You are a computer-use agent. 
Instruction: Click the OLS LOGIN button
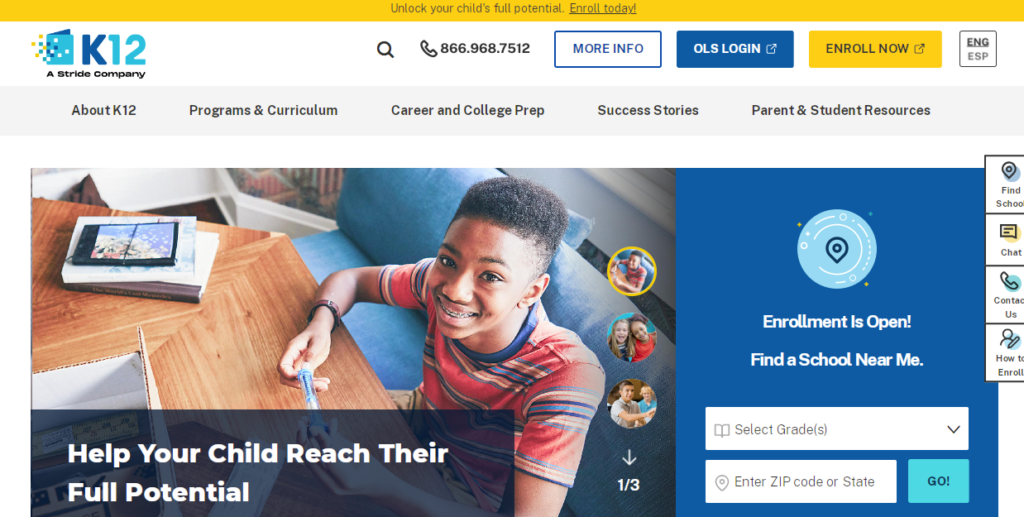(735, 49)
